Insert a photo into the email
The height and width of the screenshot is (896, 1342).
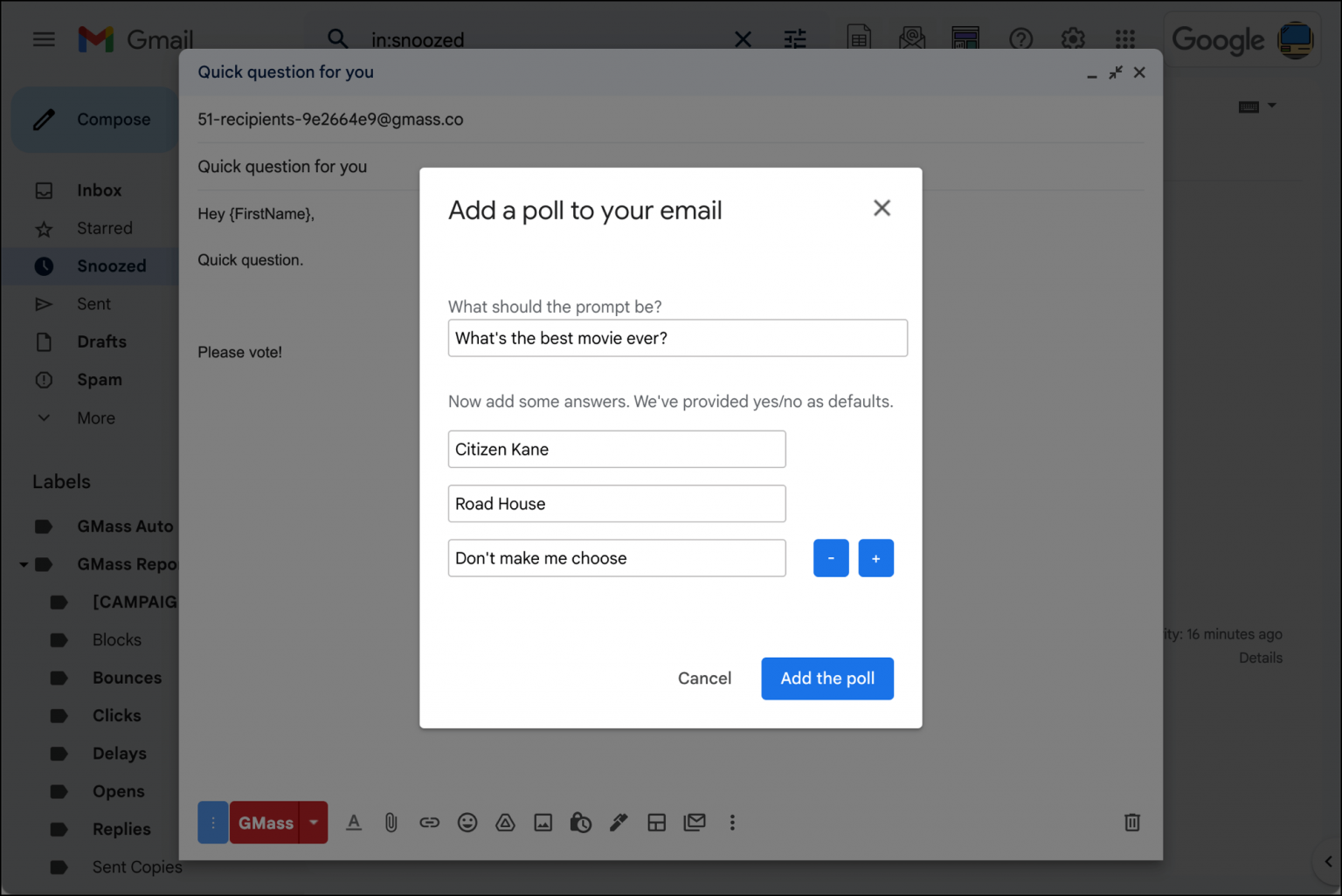543,822
